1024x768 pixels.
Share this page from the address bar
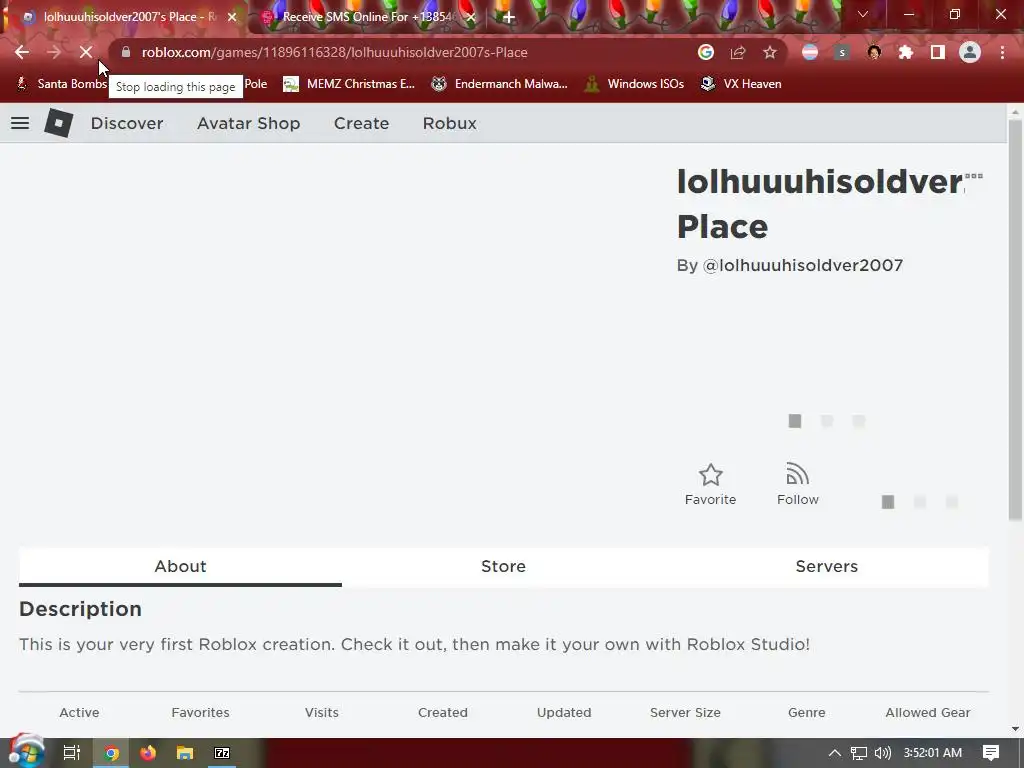tap(738, 52)
